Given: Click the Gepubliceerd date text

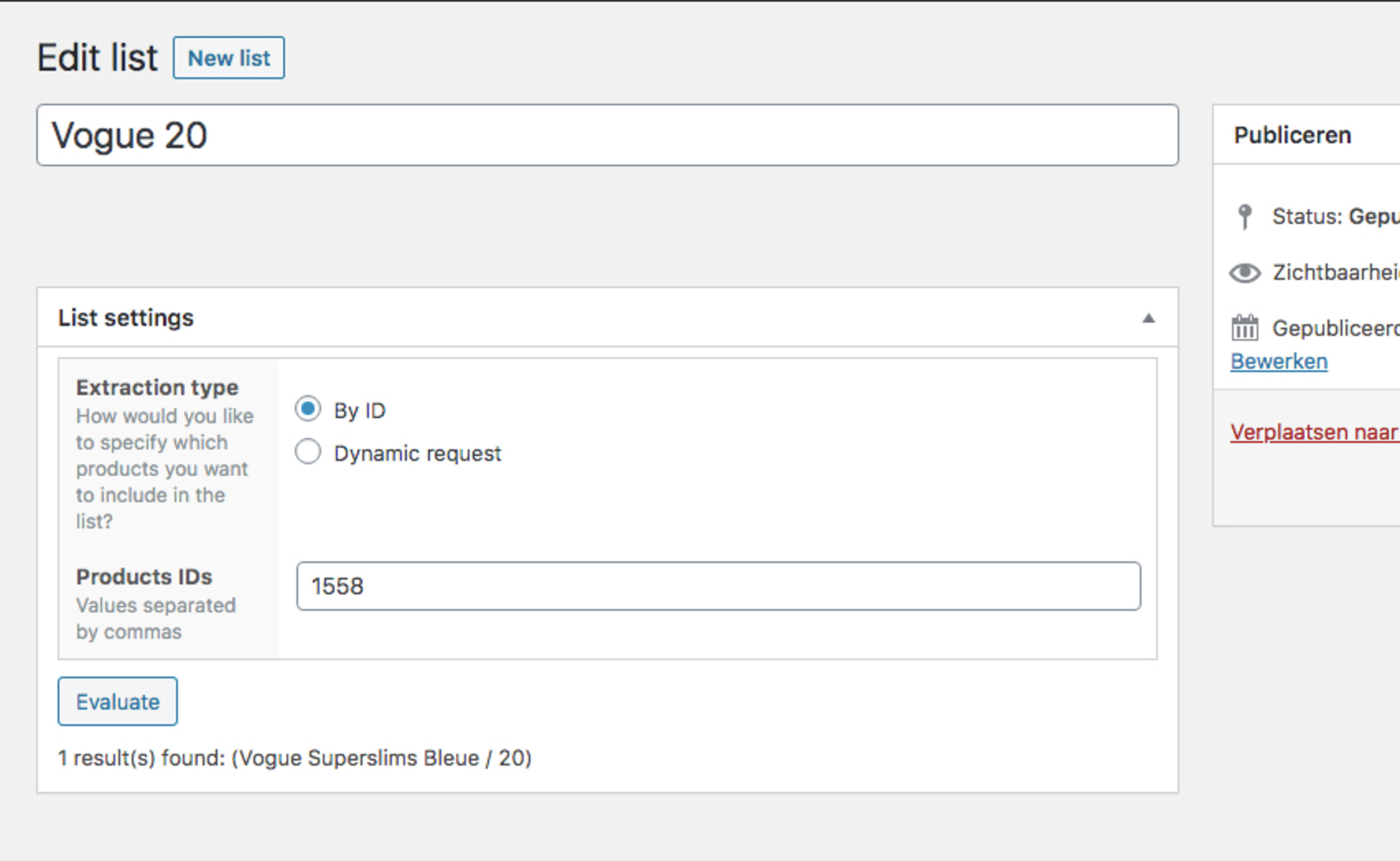Looking at the screenshot, I should [1336, 329].
